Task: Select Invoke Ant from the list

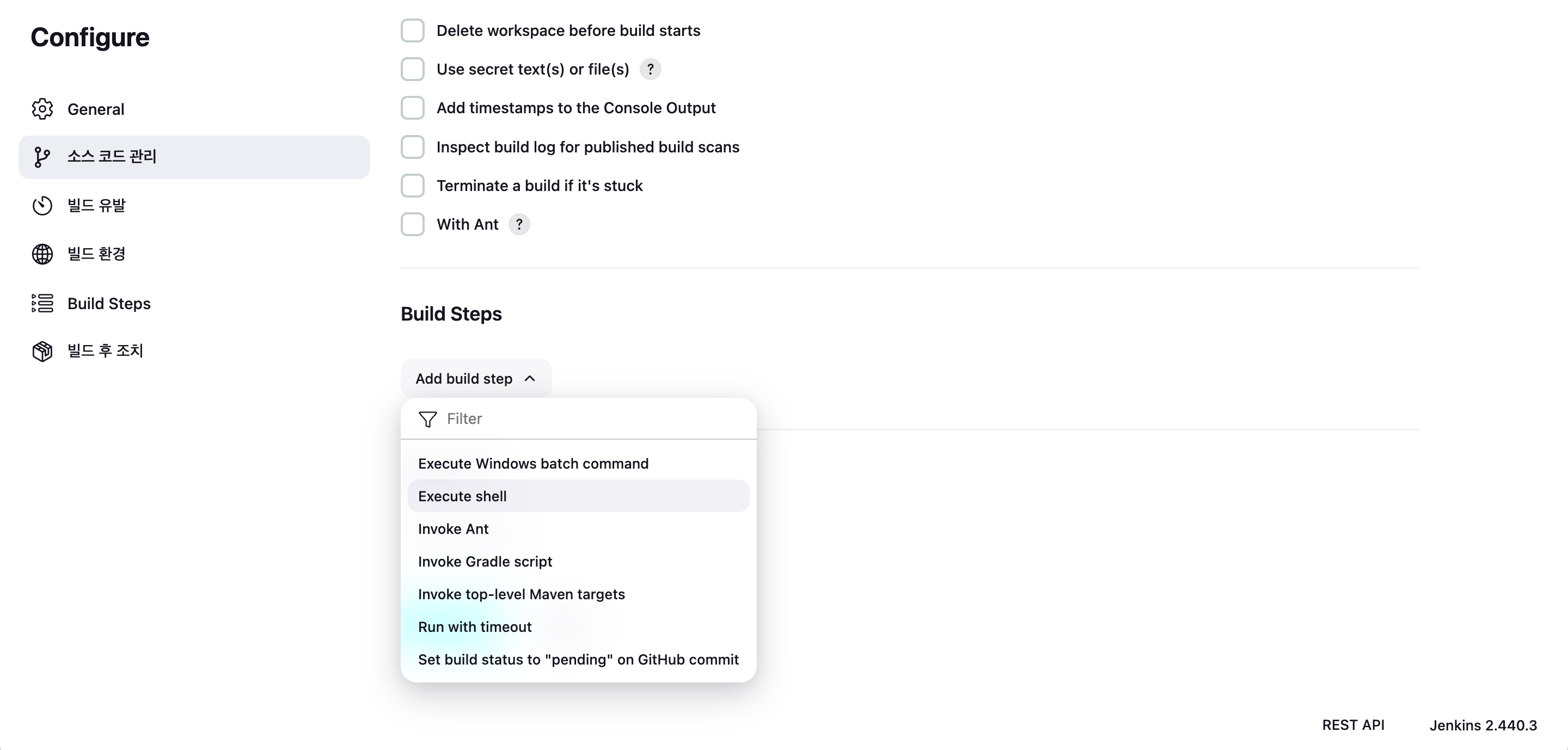Action: 578,529
